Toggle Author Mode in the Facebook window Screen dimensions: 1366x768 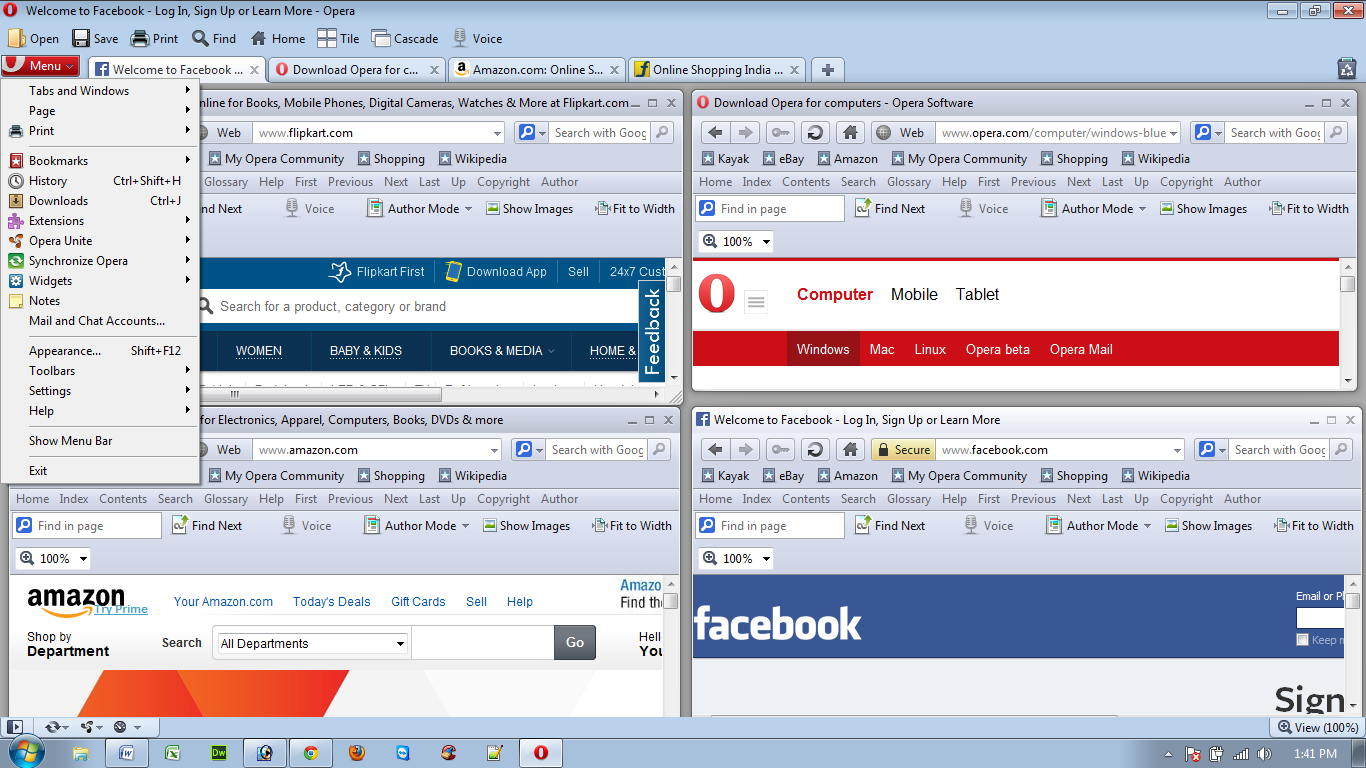(x=1097, y=525)
